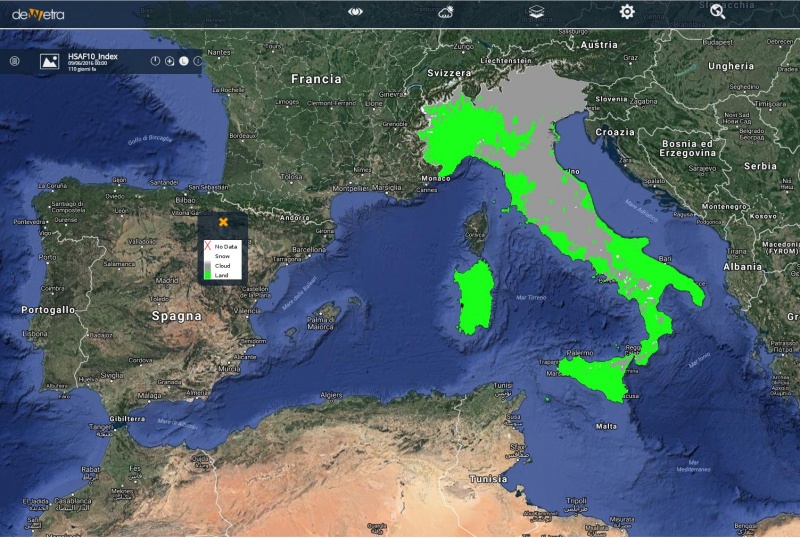Viewport: 800px width, 538px height.
Task: Click the 'Albania' map label
Action: (x=742, y=266)
